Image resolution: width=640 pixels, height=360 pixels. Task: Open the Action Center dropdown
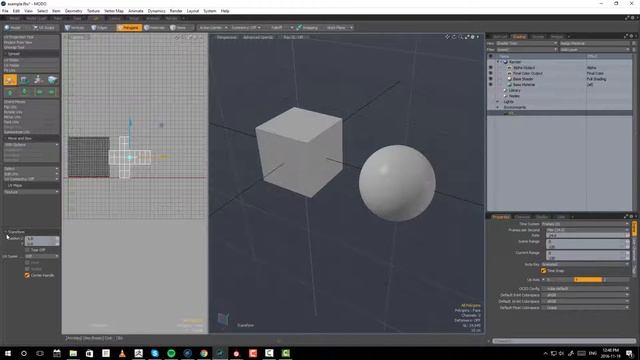(x=213, y=28)
